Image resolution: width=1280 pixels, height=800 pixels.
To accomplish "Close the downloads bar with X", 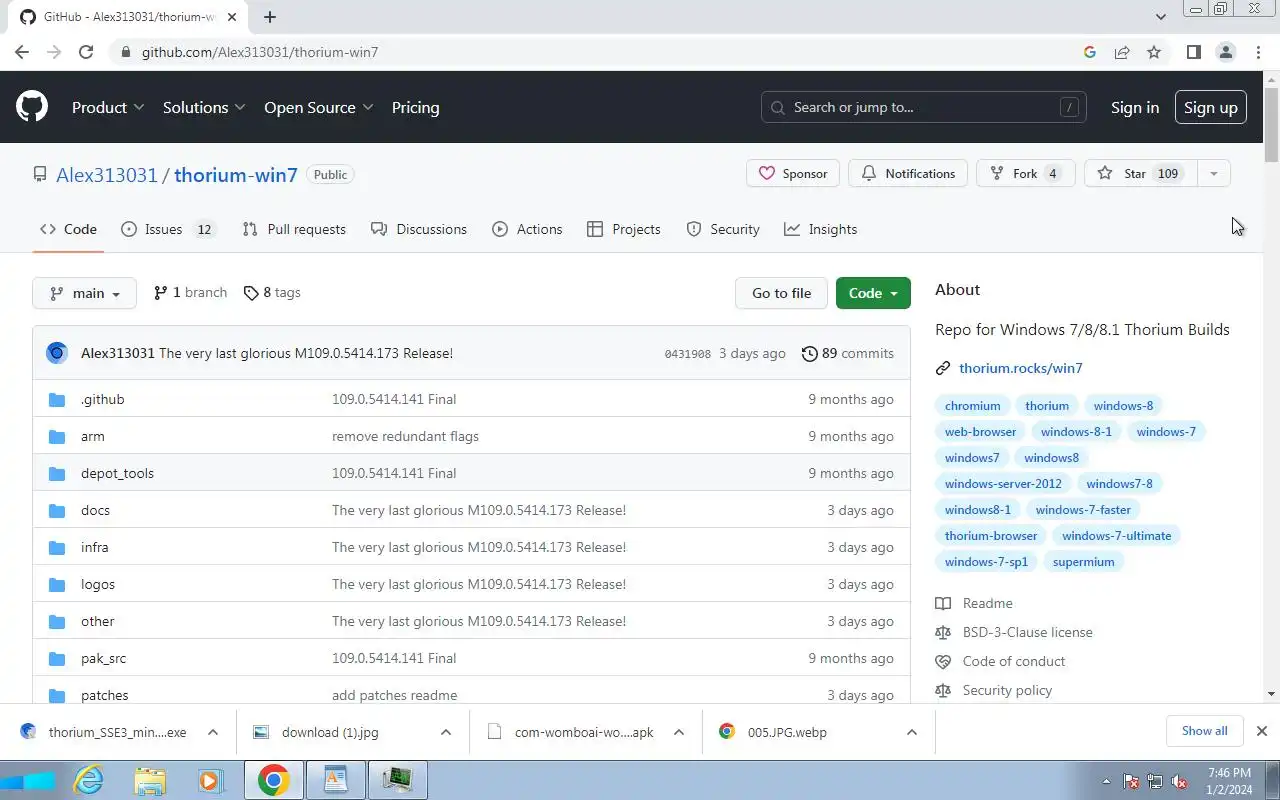I will (1261, 731).
